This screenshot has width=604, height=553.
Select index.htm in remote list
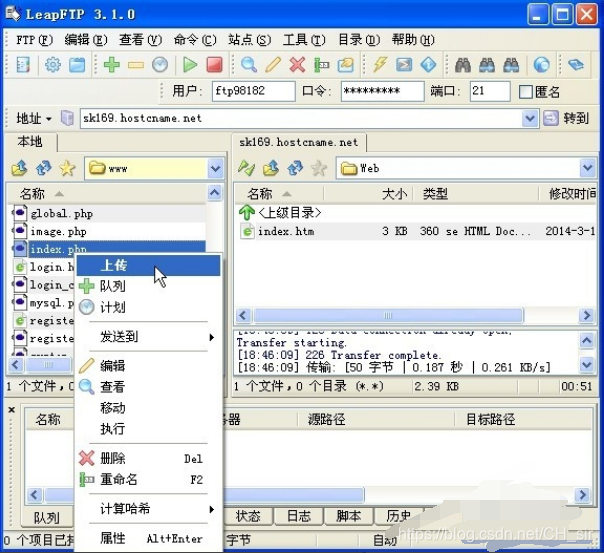pyautogui.click(x=417, y=231)
